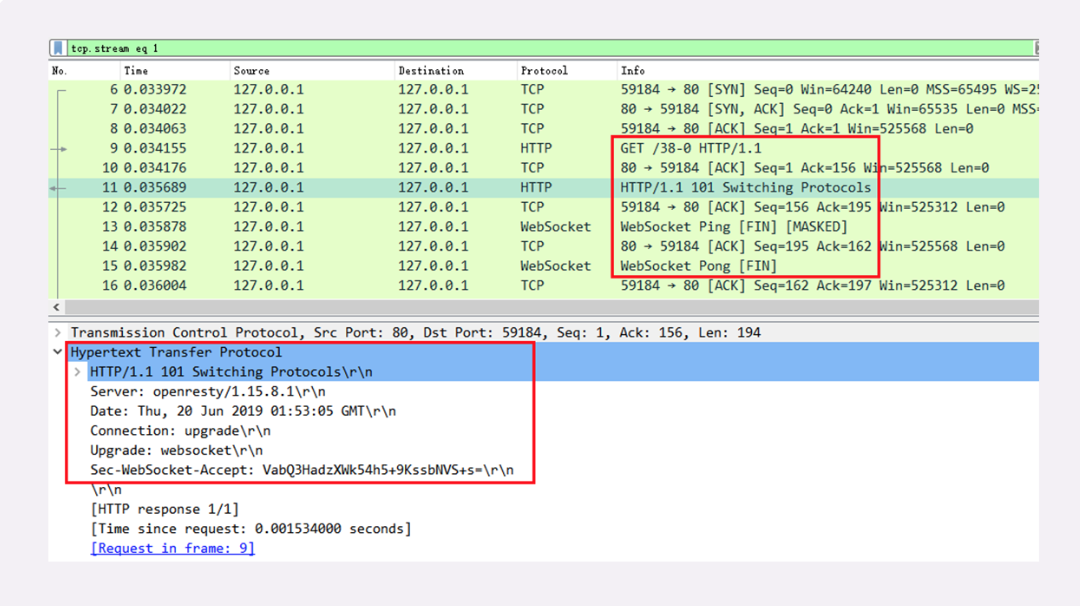1080x606 pixels.
Task: Select the Sec-WebSocket-Accept header line
Action: pyautogui.click(x=301, y=470)
